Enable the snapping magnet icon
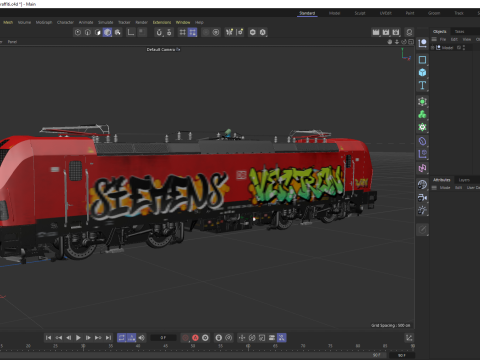 tap(159, 32)
